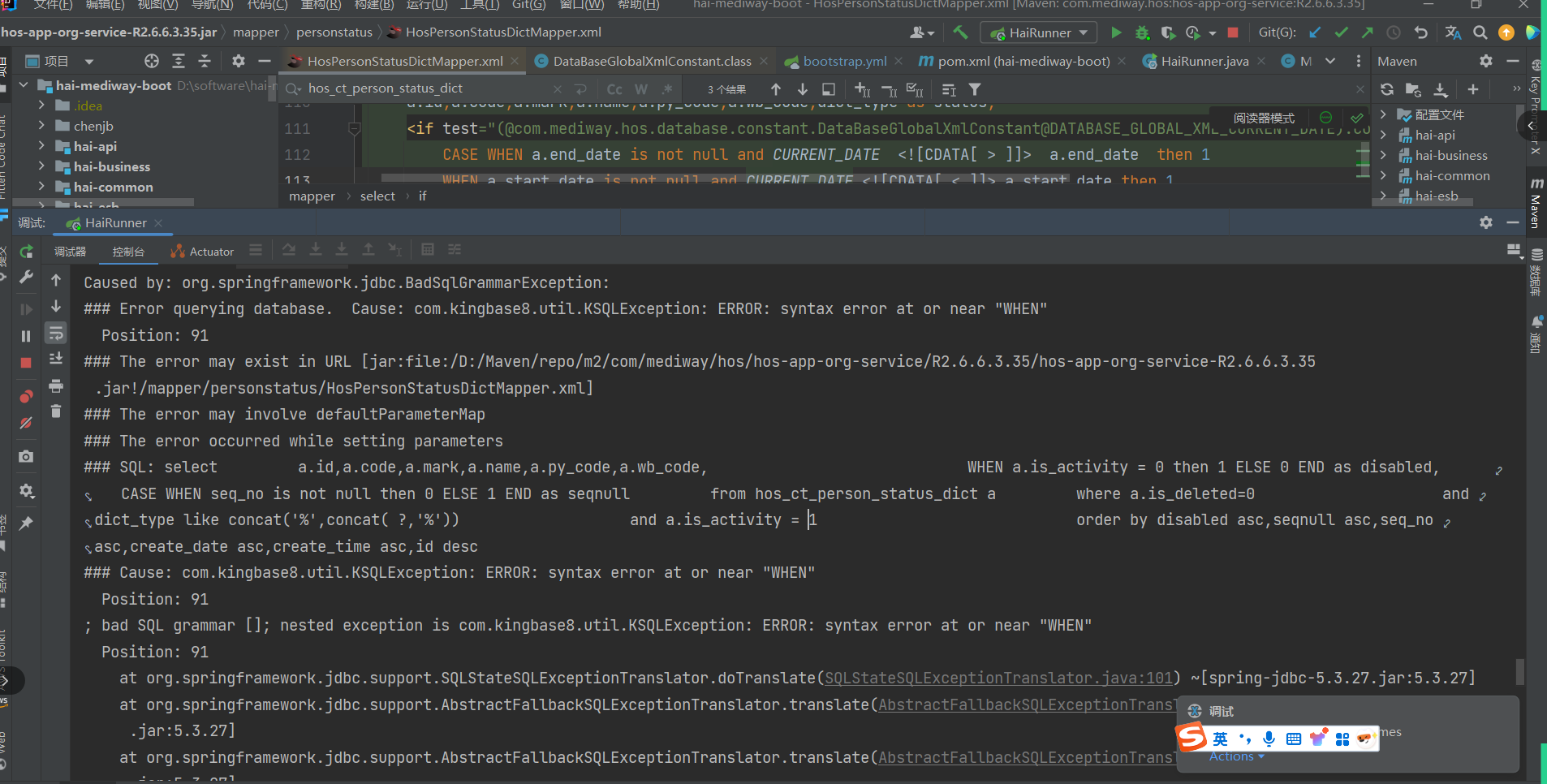The image size is (1547, 784).
Task: Toggle soft-wrap in console
Action: point(56,333)
